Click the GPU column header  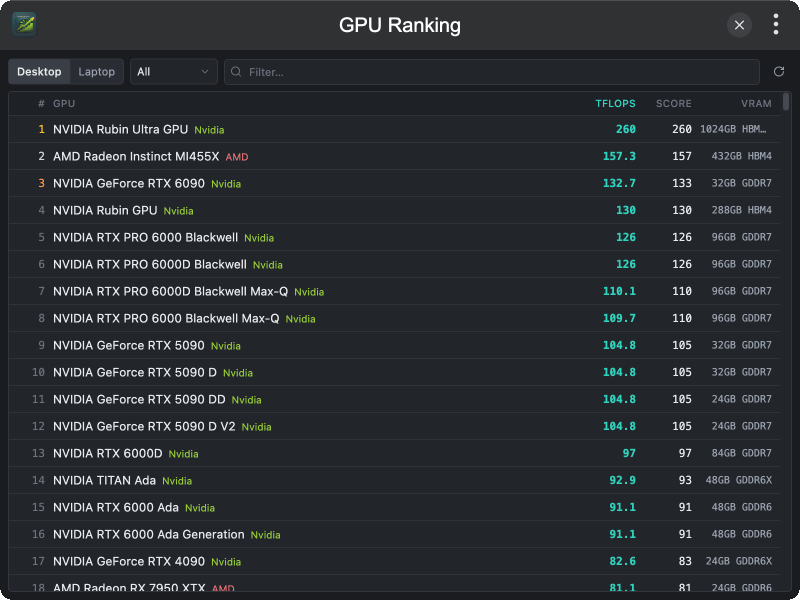pos(64,104)
